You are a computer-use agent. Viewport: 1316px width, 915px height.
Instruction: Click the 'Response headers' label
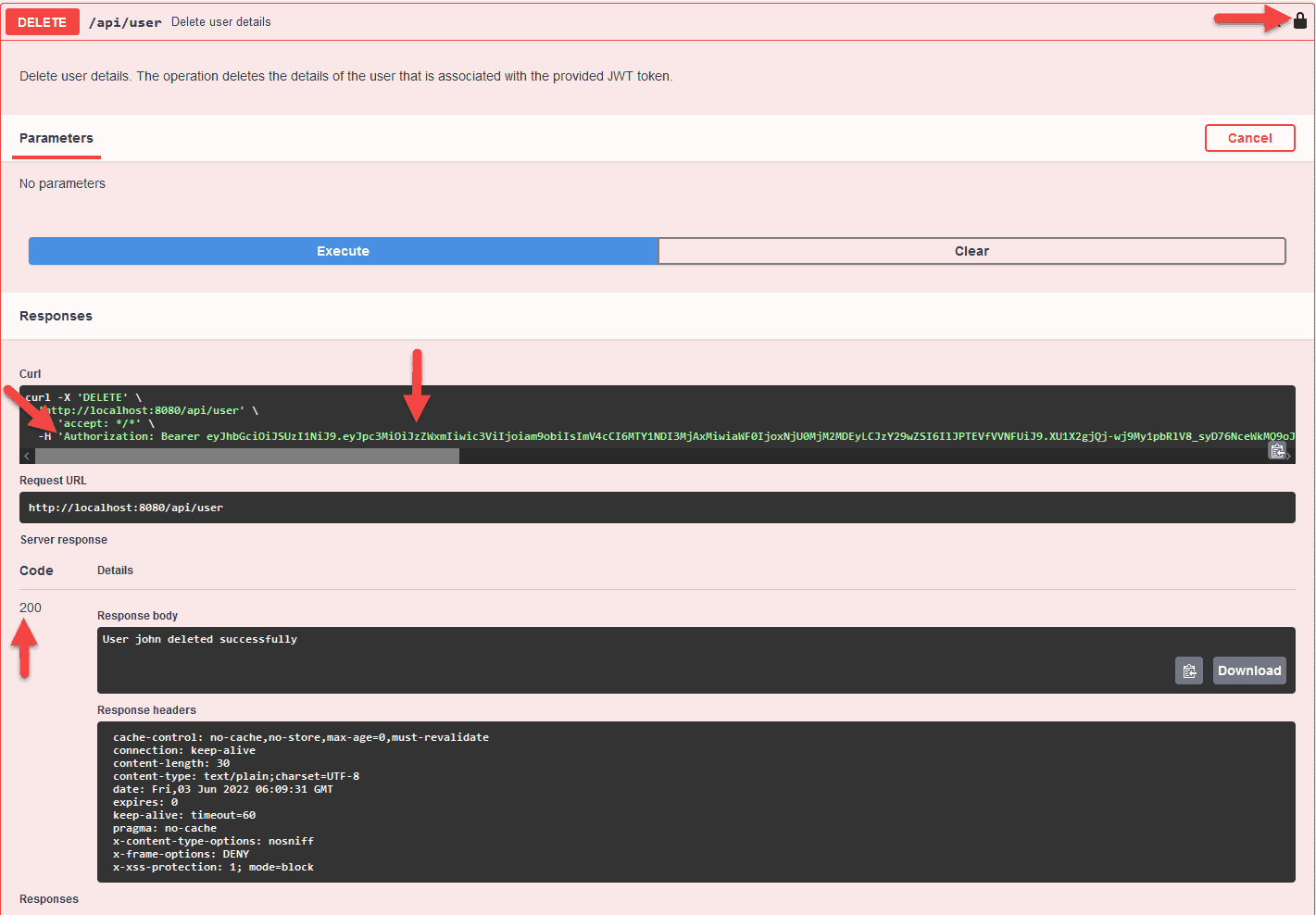[147, 710]
